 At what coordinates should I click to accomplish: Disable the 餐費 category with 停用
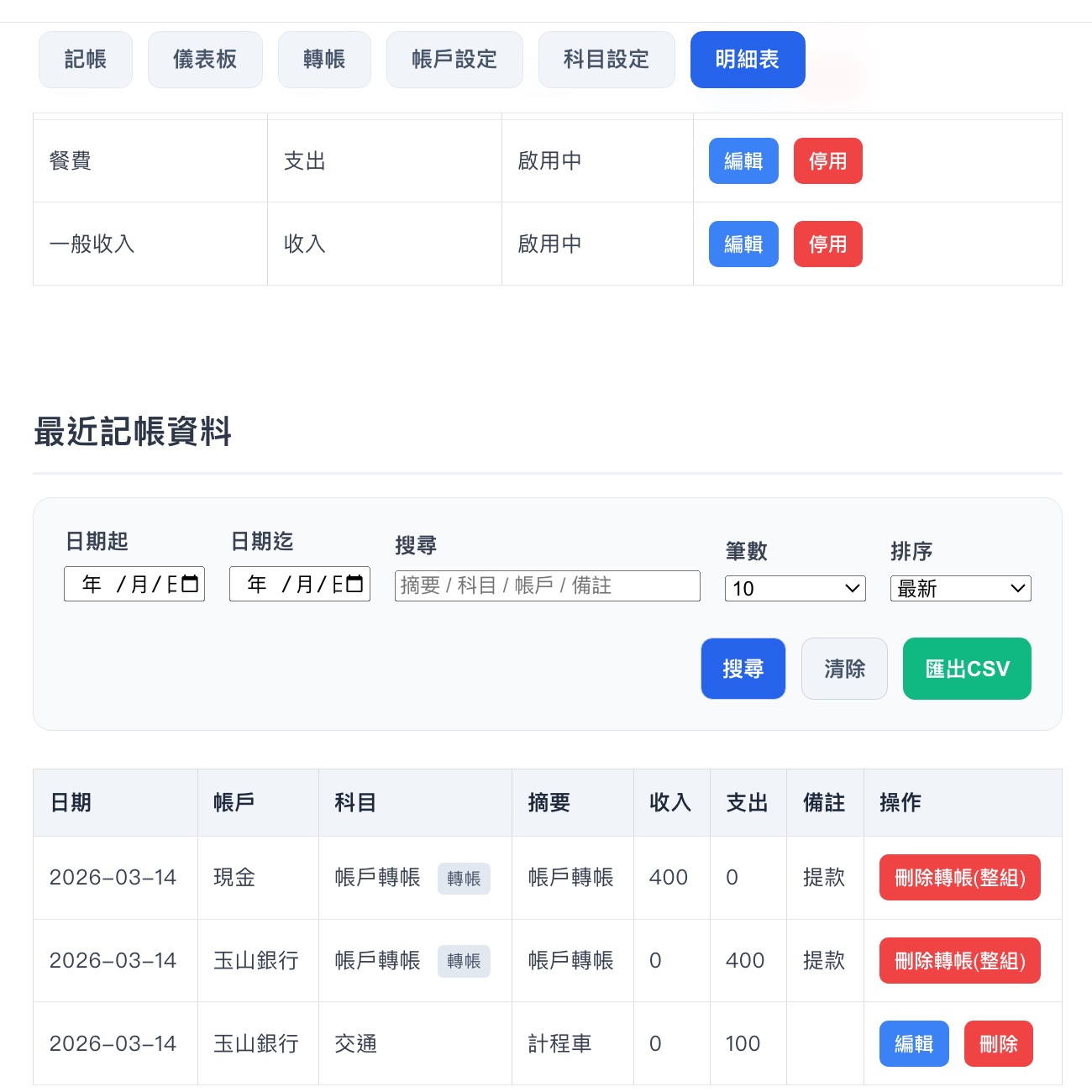click(827, 160)
